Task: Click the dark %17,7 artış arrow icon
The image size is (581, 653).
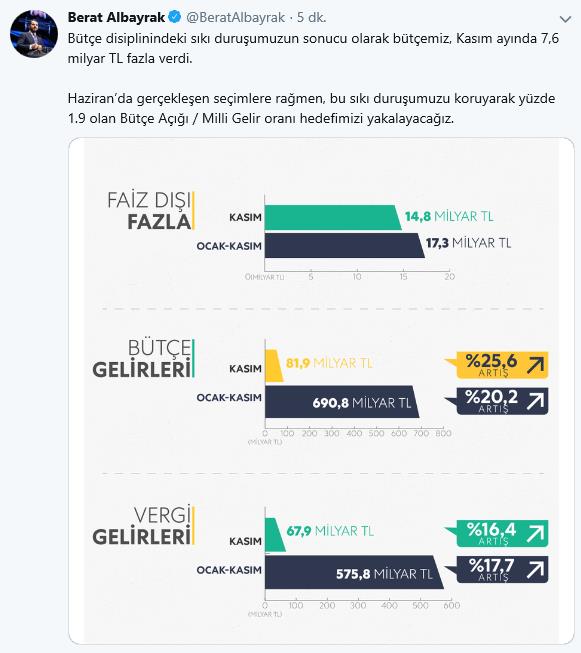Action: tap(536, 570)
